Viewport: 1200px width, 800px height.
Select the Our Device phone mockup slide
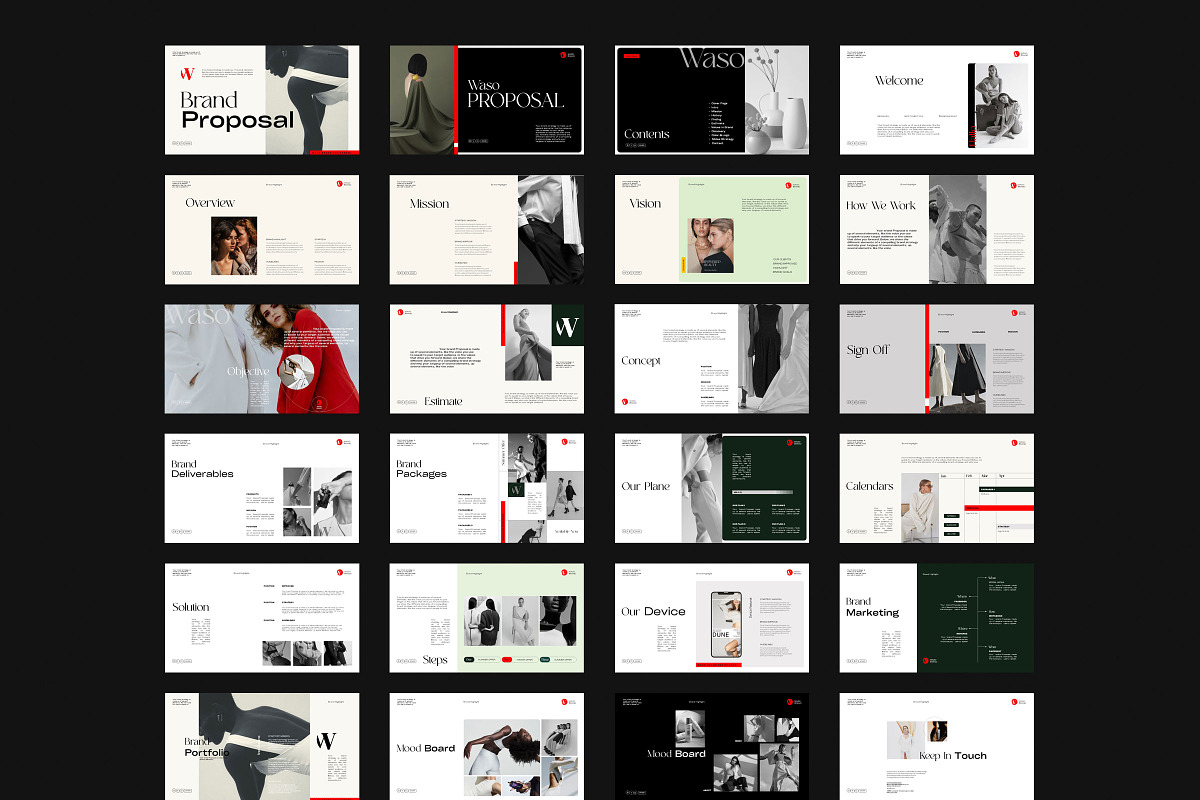click(x=712, y=618)
